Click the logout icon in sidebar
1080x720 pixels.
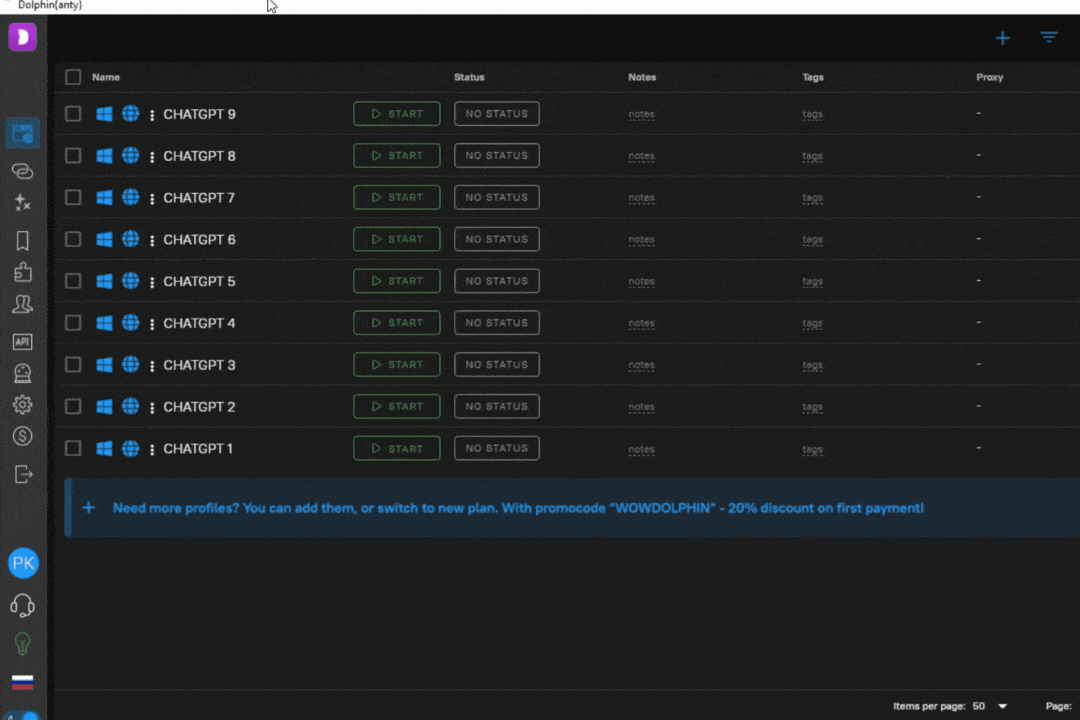23,474
